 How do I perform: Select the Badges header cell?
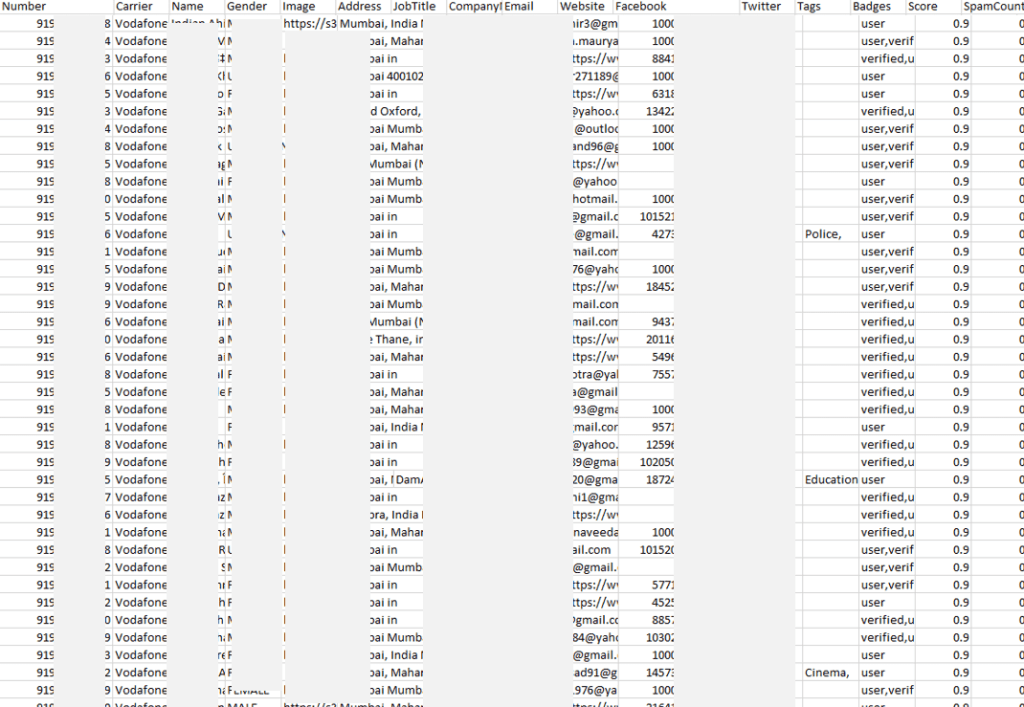[x=877, y=6]
